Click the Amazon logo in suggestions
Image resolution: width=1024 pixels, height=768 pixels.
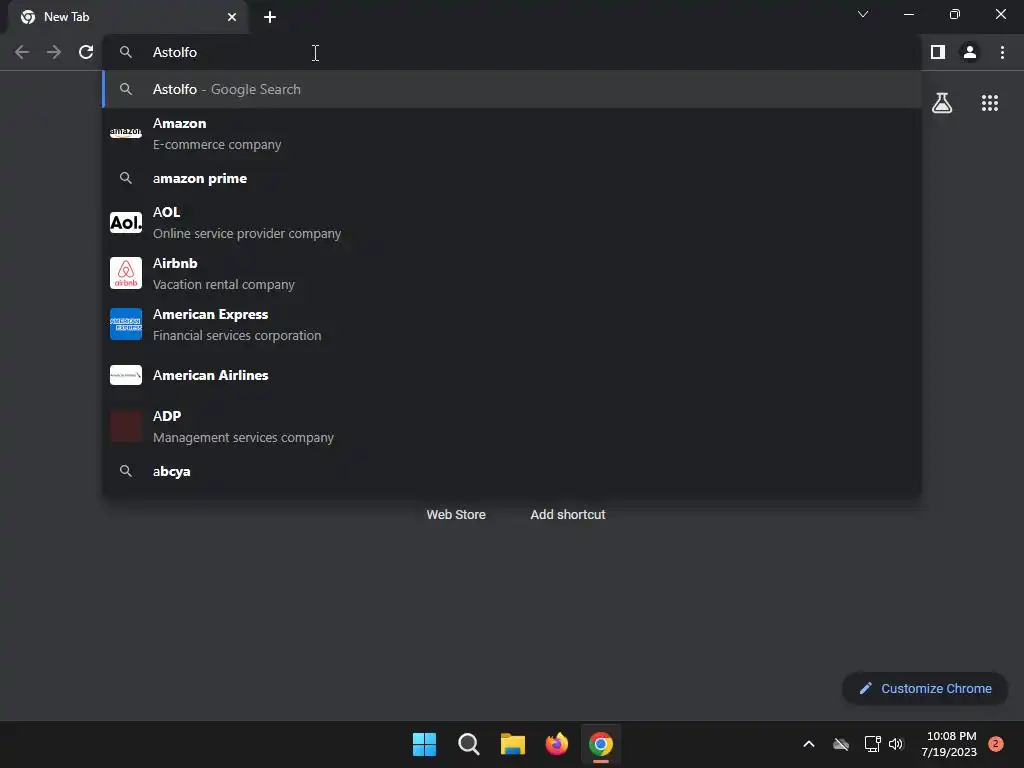tap(125, 133)
